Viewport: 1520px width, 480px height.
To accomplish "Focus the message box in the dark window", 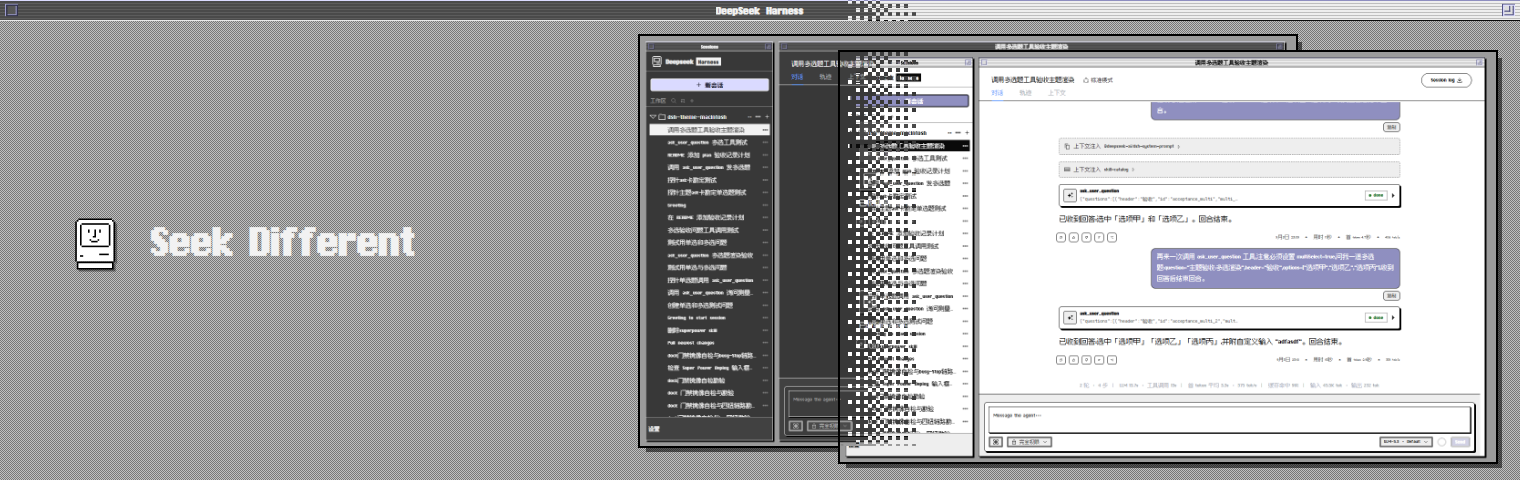I will tap(812, 403).
